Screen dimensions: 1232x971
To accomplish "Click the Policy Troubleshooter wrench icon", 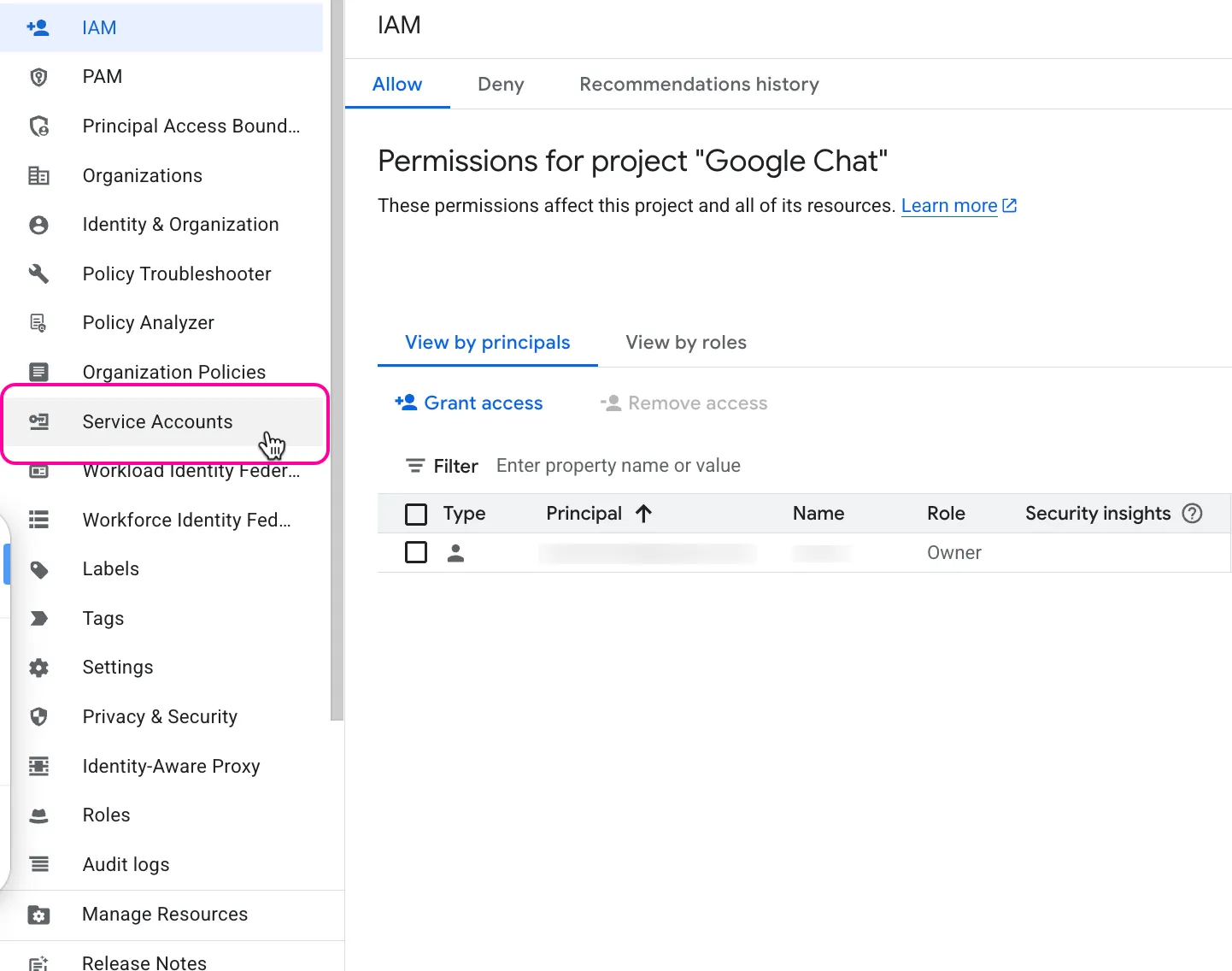I will tap(38, 274).
